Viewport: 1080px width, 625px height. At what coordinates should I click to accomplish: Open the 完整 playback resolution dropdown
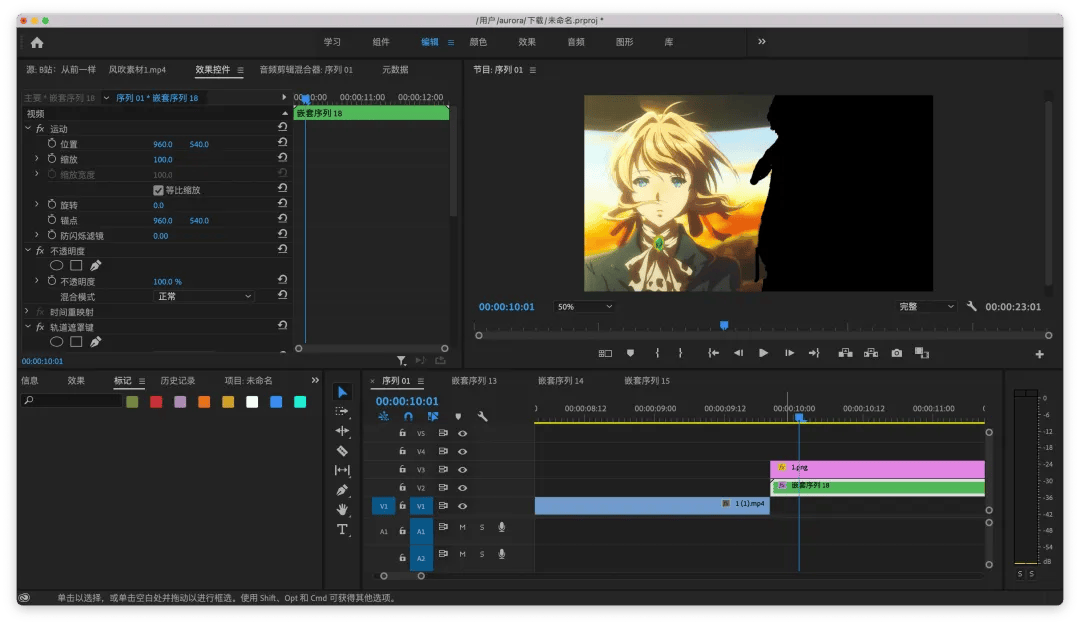926,307
